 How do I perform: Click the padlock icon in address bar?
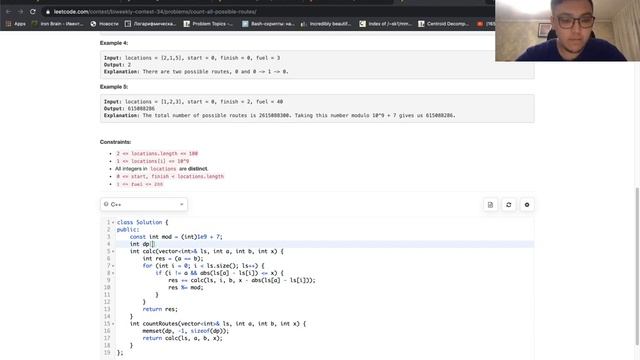tap(48, 12)
